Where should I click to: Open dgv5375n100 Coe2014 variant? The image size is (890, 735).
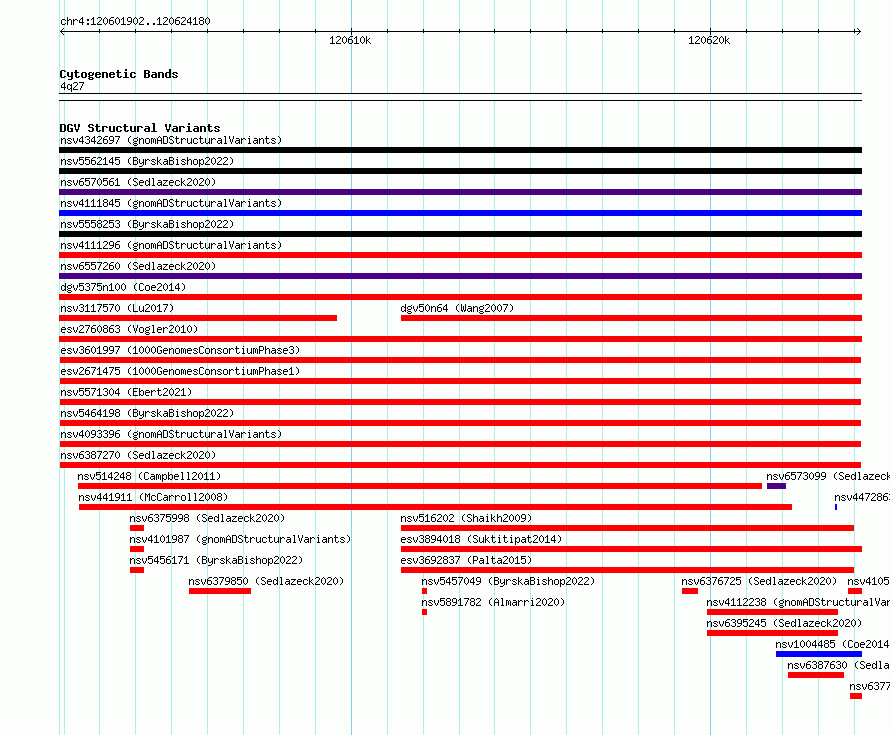123,287
